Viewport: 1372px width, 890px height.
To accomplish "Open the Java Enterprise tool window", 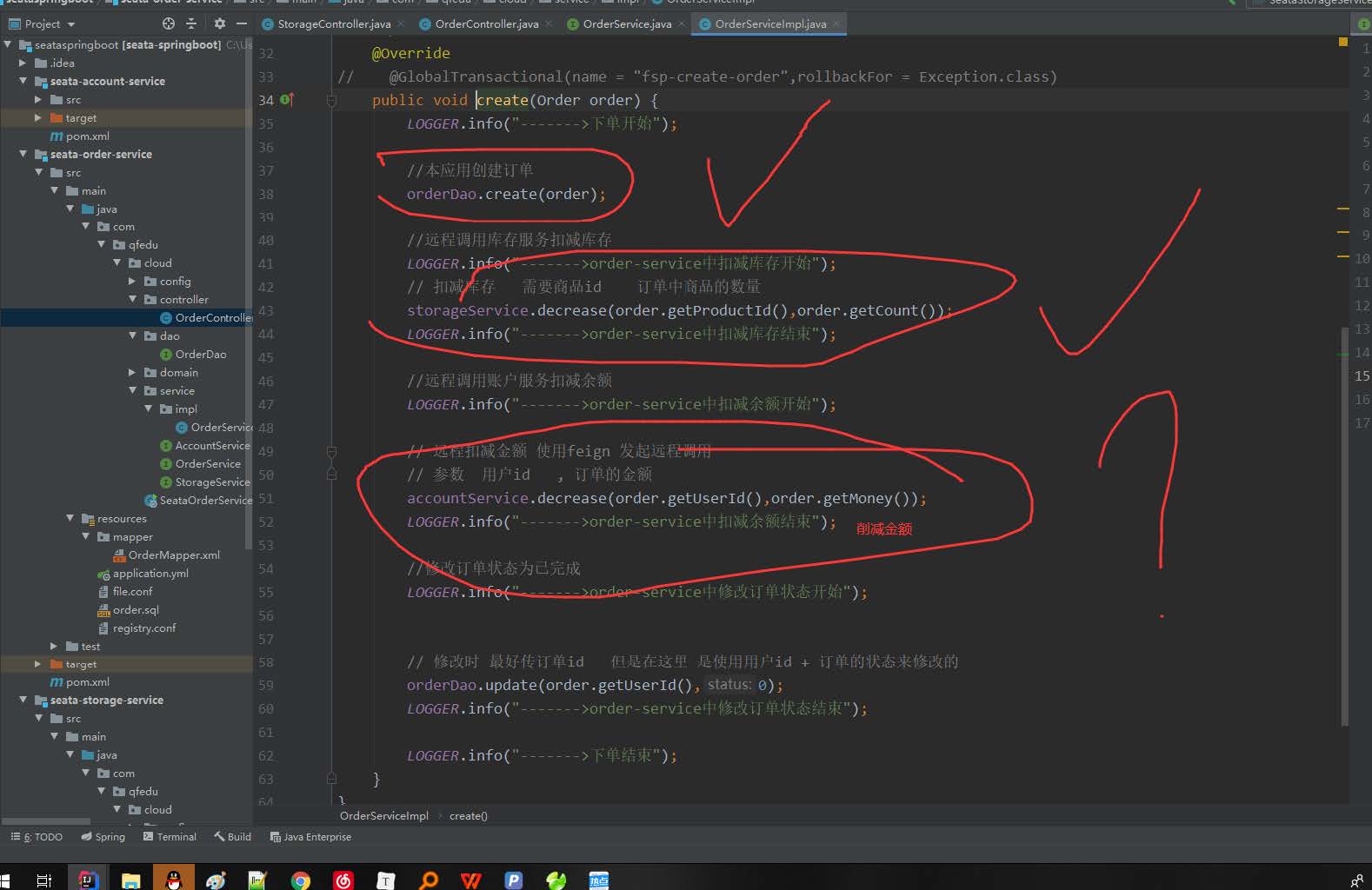I will pos(310,837).
